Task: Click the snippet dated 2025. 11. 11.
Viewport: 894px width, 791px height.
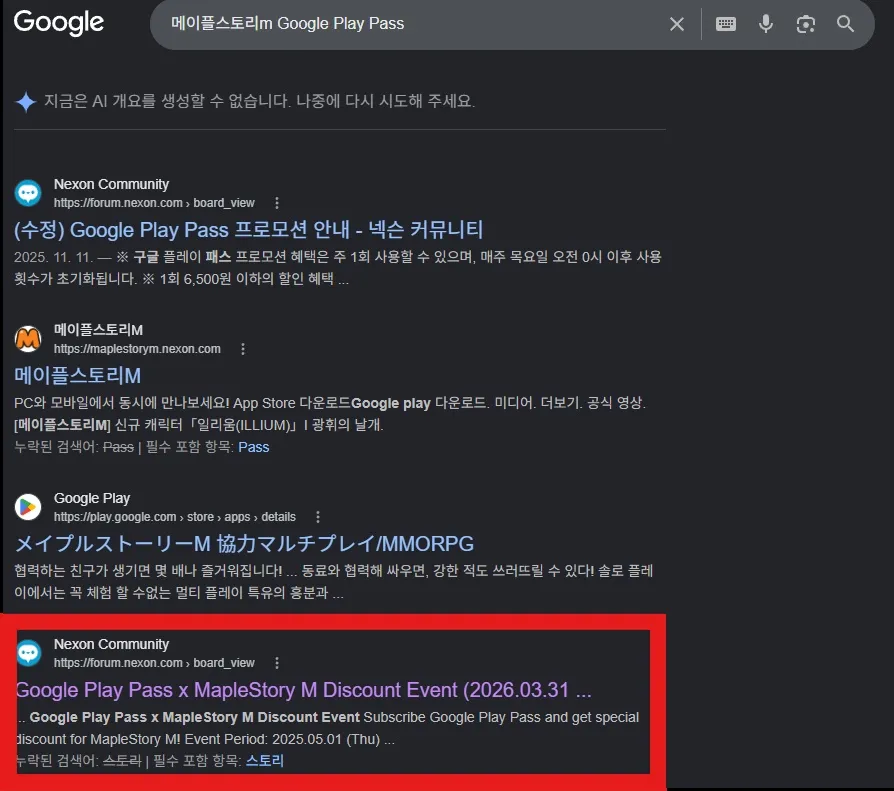Action: (x=338, y=268)
